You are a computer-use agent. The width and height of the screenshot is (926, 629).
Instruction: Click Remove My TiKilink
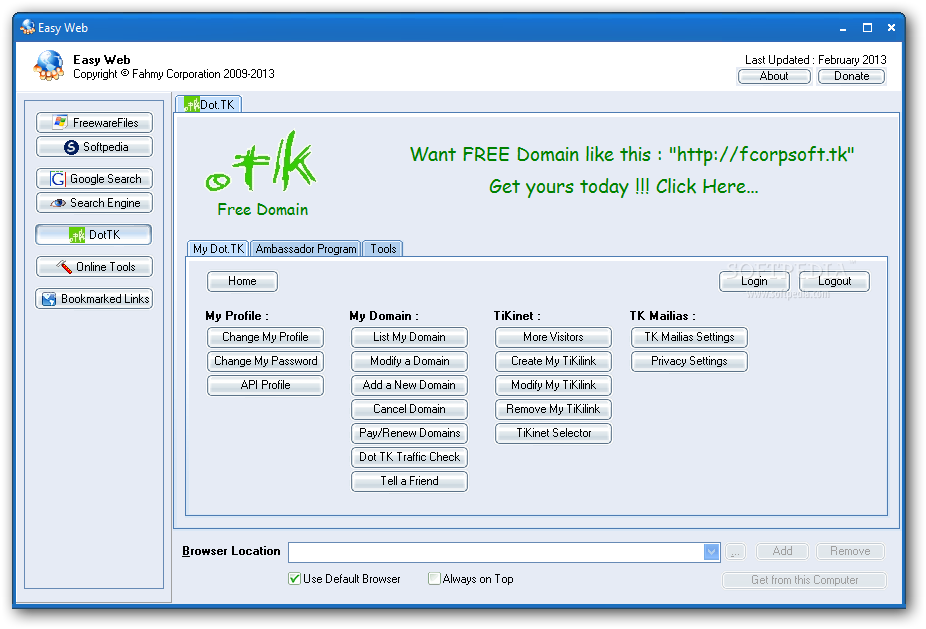click(x=553, y=409)
